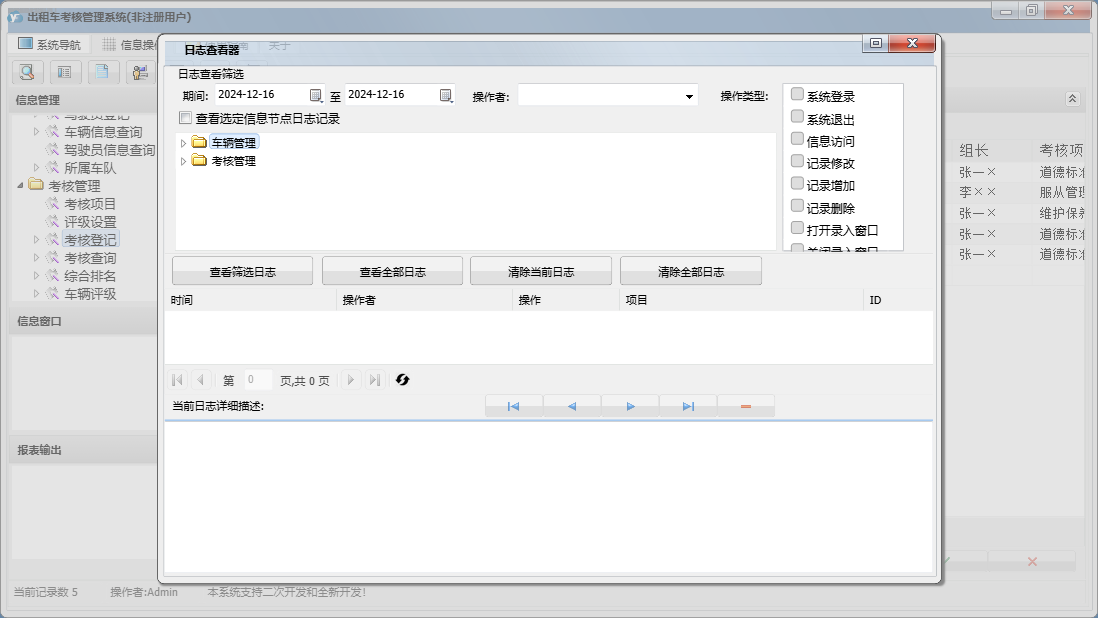Click the icon next to 评级设置
Image resolution: width=1098 pixels, height=618 pixels.
click(x=53, y=222)
